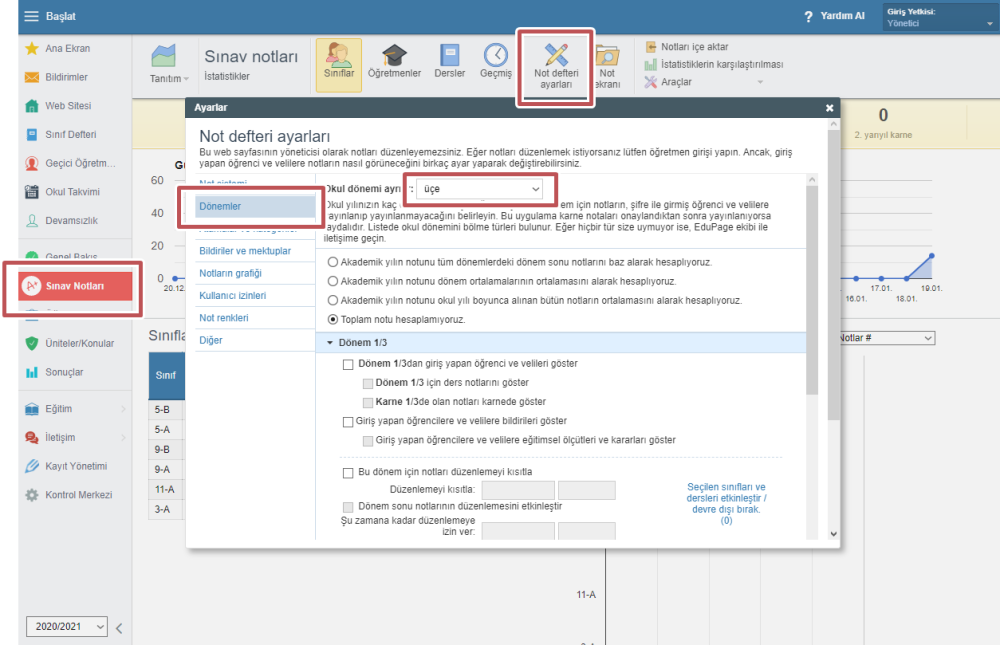The height and width of the screenshot is (645, 1000).
Task: Click the first Düzenlemeyi kısıtla date field
Action: pyautogui.click(x=518, y=490)
